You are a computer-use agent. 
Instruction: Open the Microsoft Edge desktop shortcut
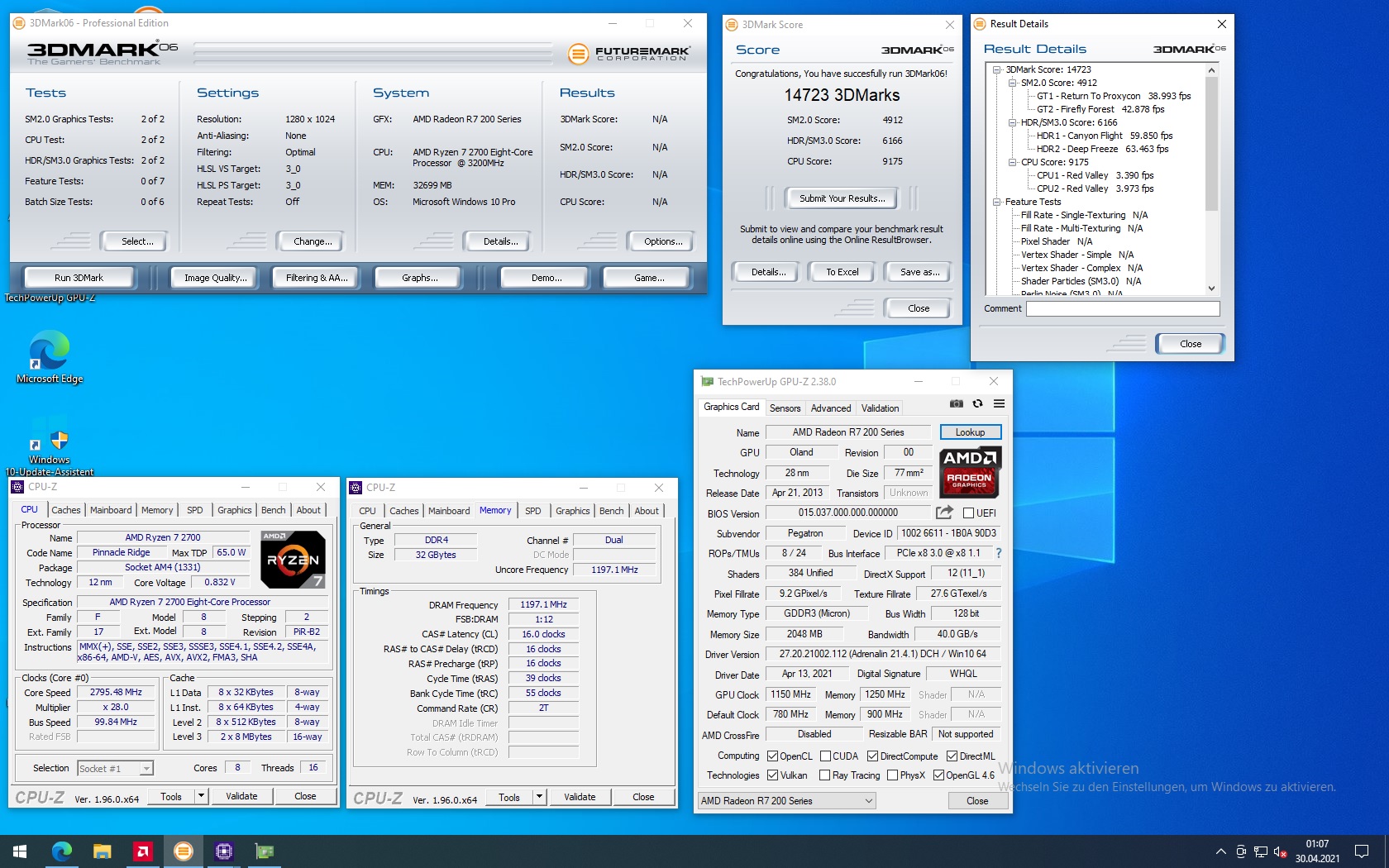coord(50,356)
